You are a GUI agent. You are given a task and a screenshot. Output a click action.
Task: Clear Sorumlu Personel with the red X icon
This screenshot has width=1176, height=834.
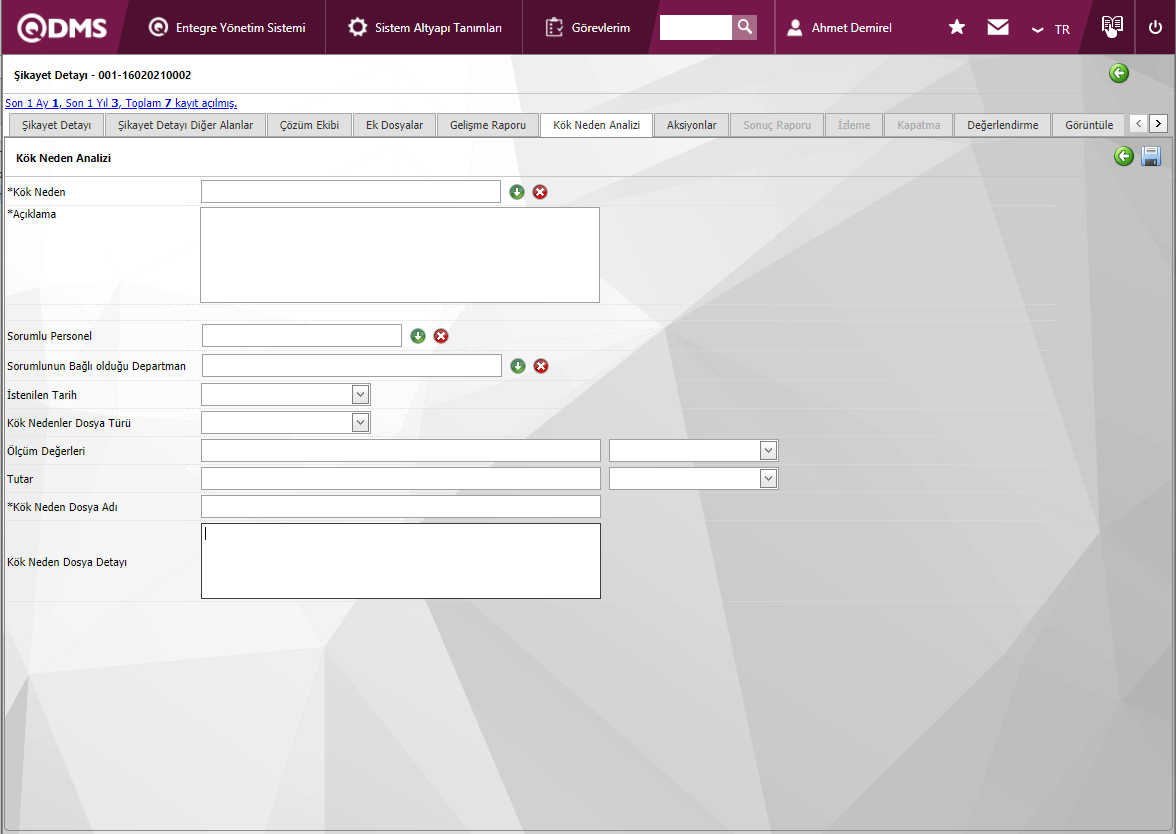(x=441, y=336)
